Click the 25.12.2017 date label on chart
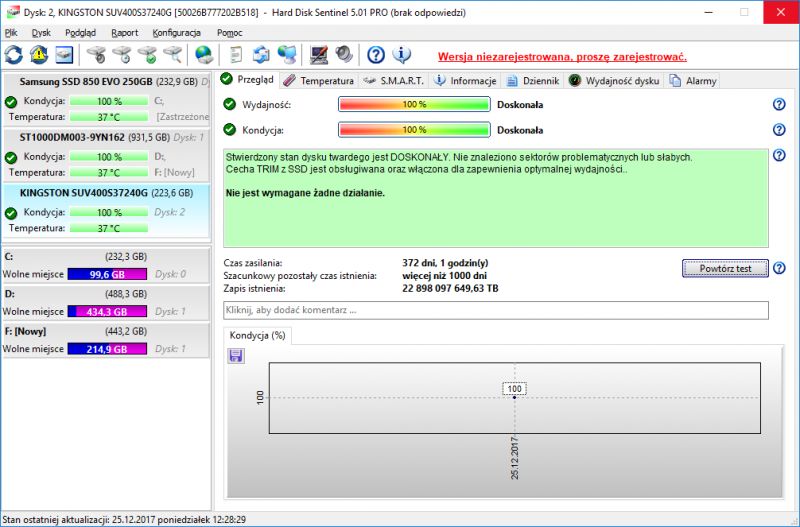The width and height of the screenshot is (800, 527). tap(514, 458)
